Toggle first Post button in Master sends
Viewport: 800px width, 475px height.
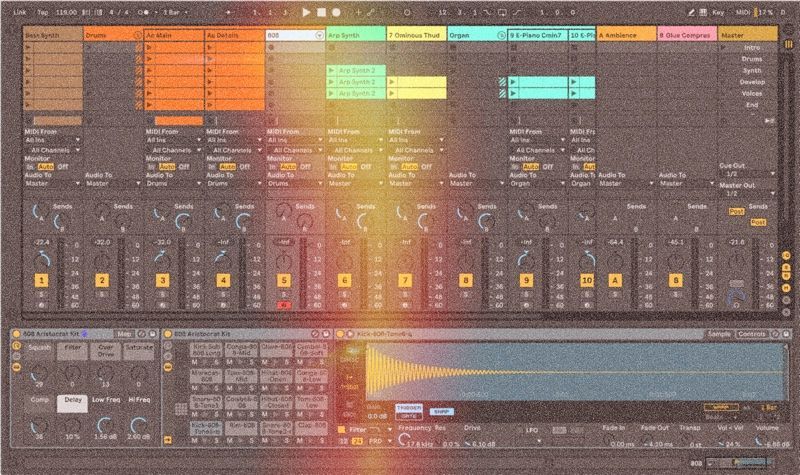coord(736,211)
